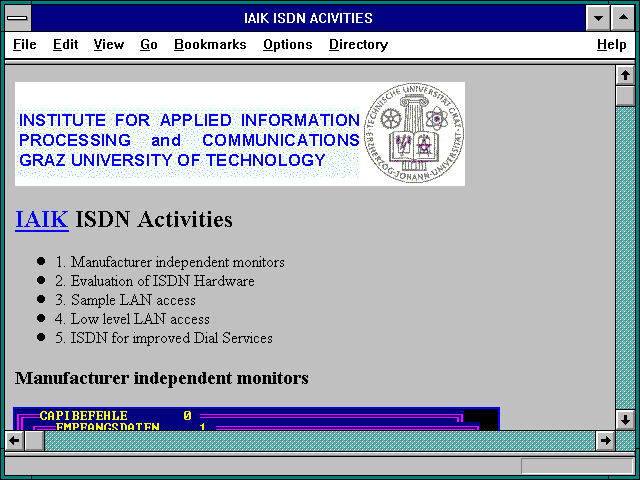The width and height of the screenshot is (640, 480).
Task: Open the window control menu box
Action: 18,18
